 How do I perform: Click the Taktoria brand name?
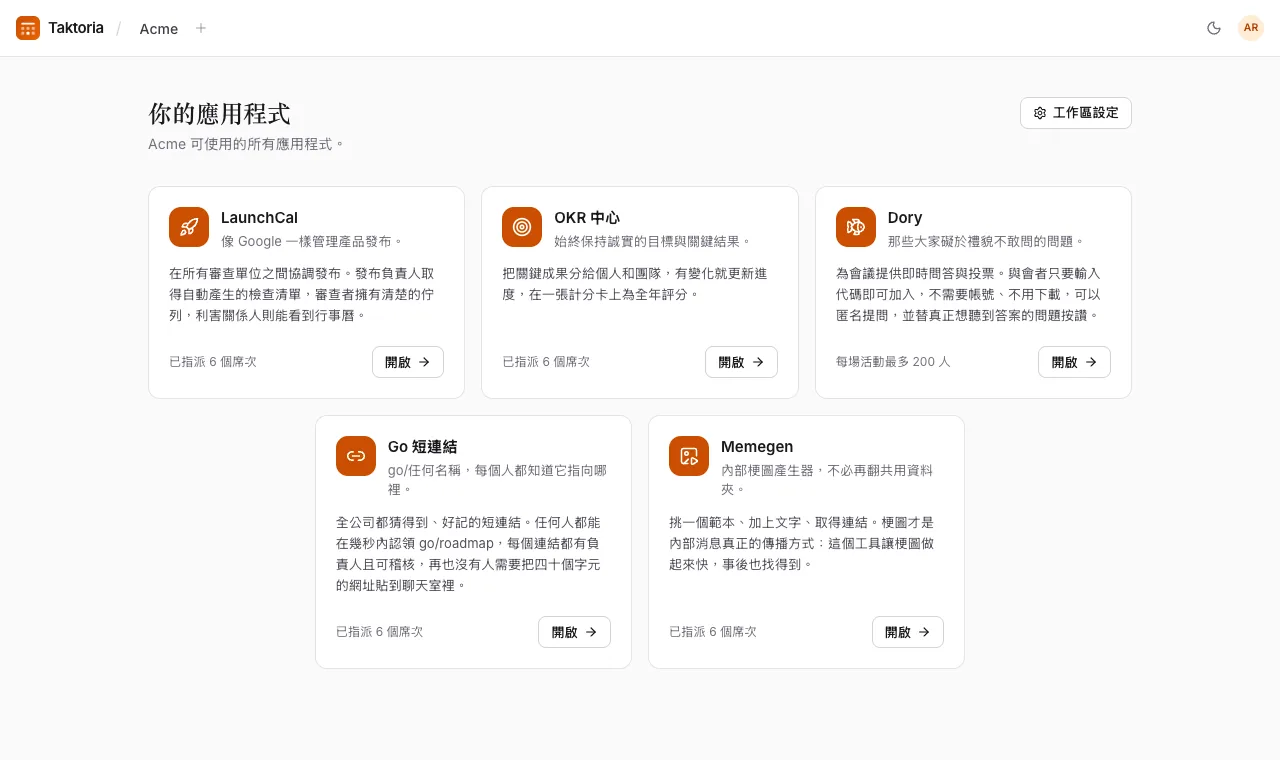tap(76, 28)
